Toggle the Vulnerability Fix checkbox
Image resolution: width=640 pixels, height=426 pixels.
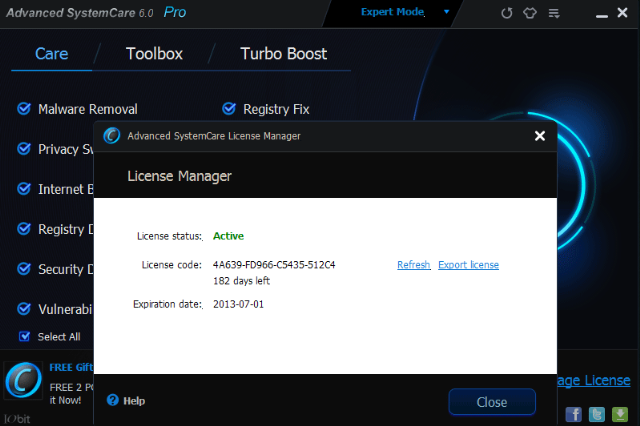pyautogui.click(x=24, y=308)
